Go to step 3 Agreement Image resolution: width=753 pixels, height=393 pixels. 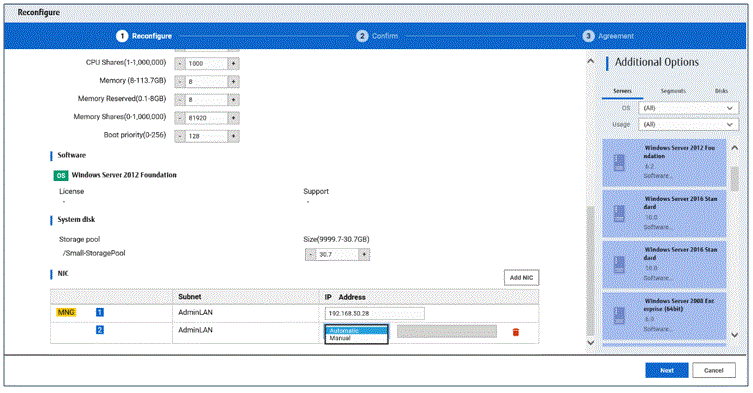[x=608, y=36]
